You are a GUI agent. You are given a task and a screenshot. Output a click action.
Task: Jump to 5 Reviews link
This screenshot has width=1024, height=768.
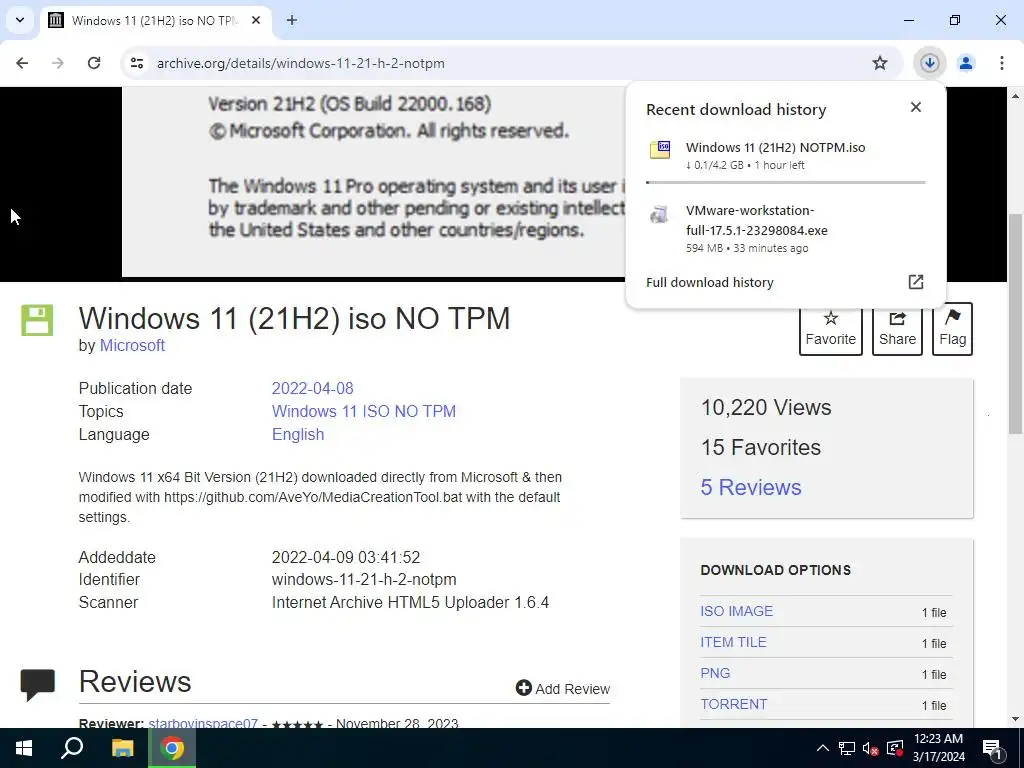coord(750,487)
